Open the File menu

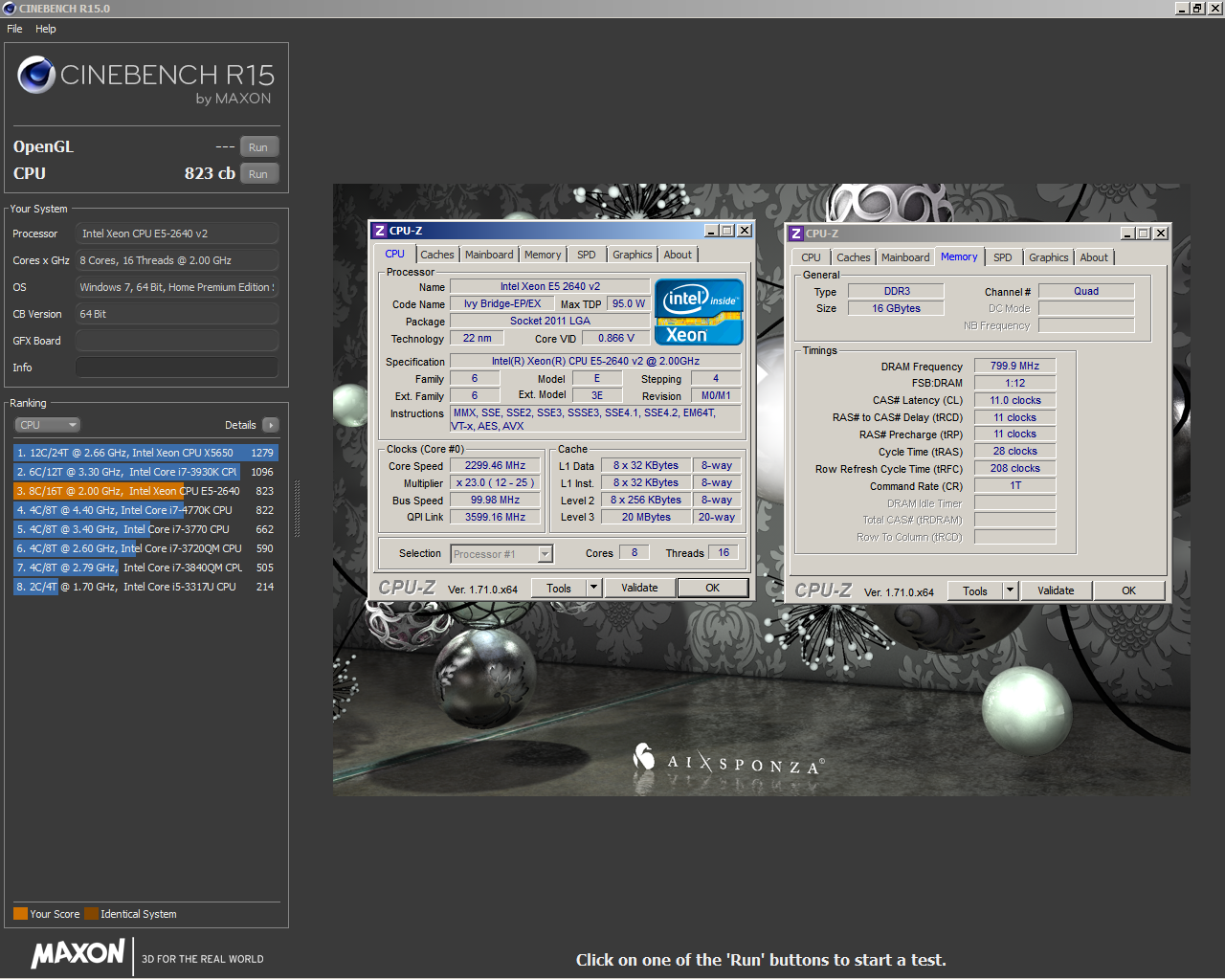click(x=14, y=29)
